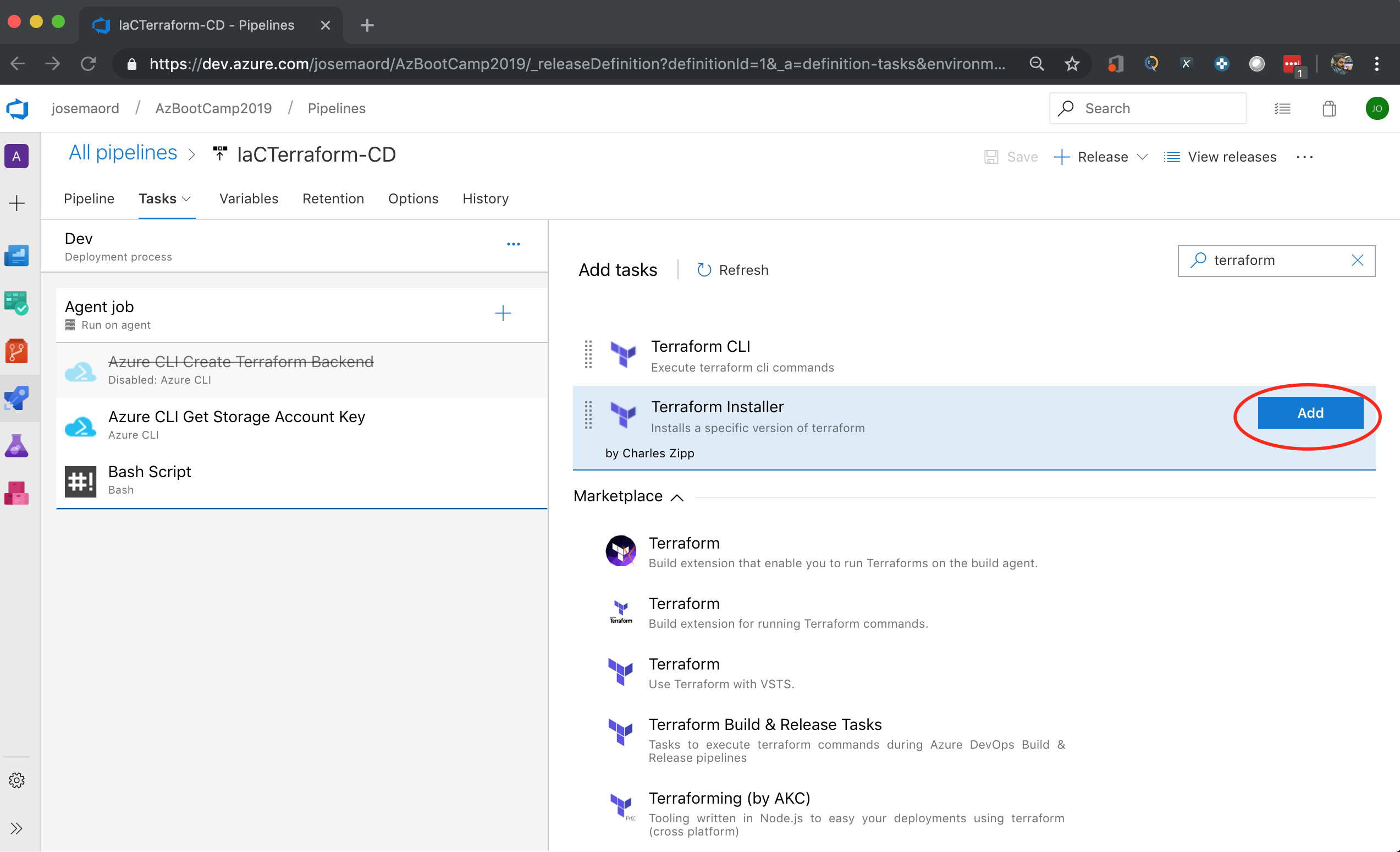Image resolution: width=1400 pixels, height=852 pixels.
Task: Open Artifacts icon in sidebar
Action: click(x=16, y=493)
